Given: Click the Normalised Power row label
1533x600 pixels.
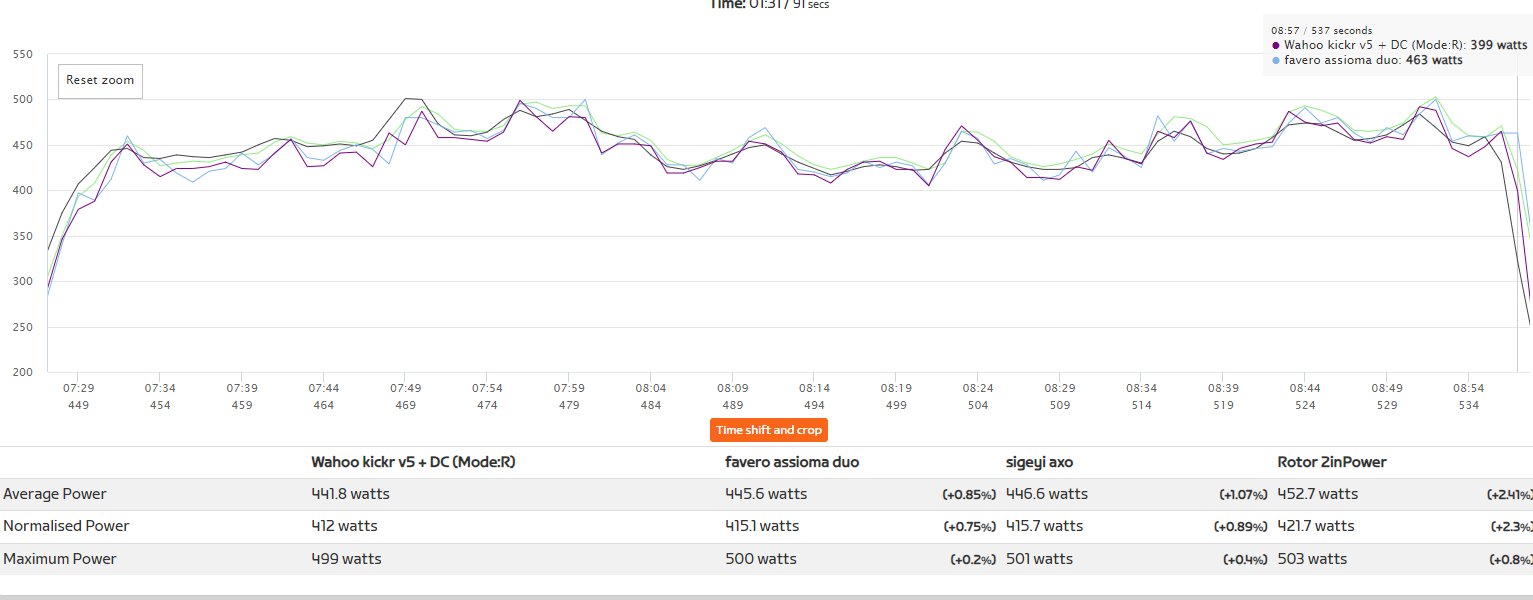Looking at the screenshot, I should click(x=66, y=526).
